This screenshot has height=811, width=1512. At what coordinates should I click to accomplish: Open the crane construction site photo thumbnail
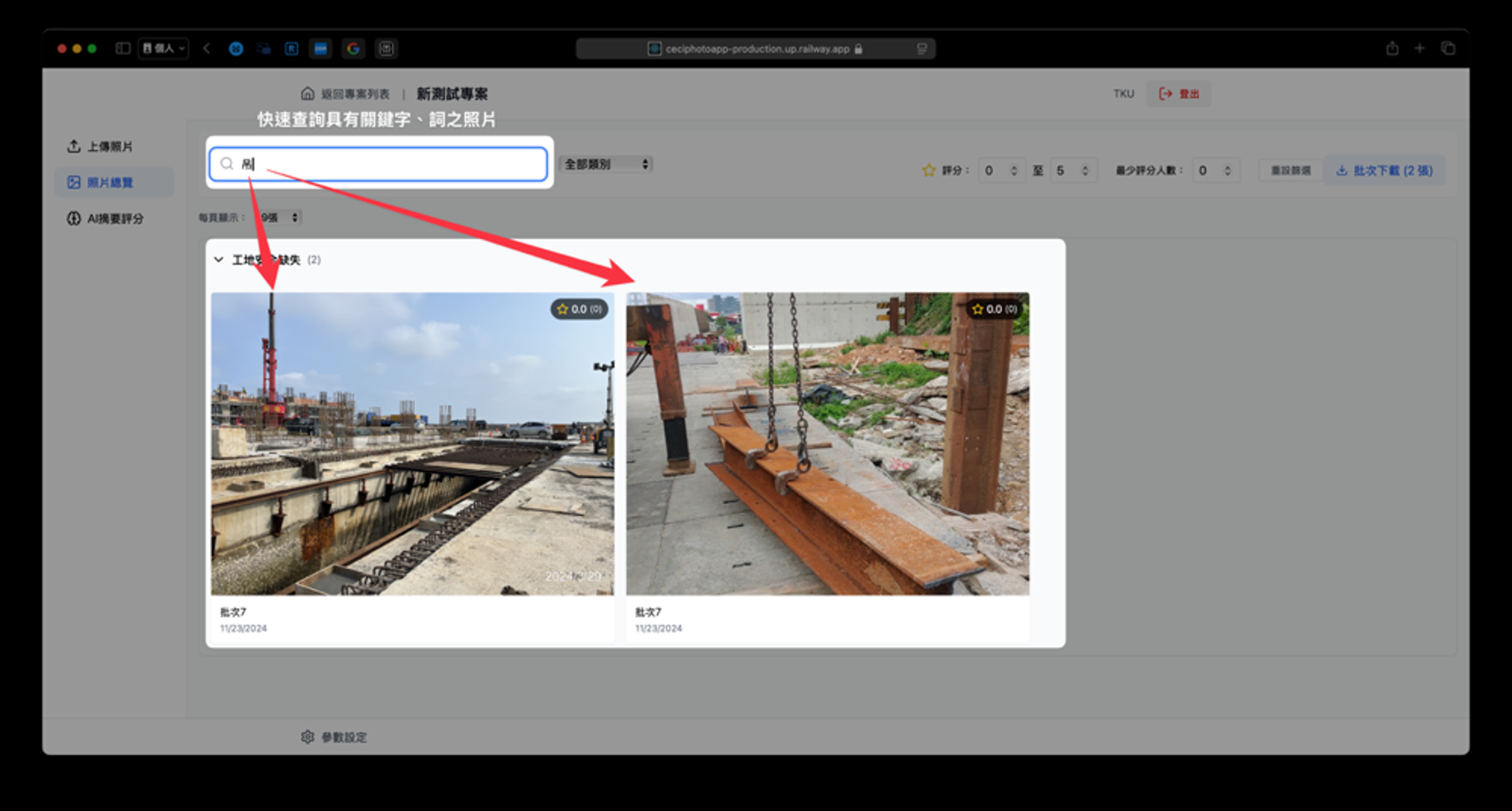pyautogui.click(x=413, y=444)
